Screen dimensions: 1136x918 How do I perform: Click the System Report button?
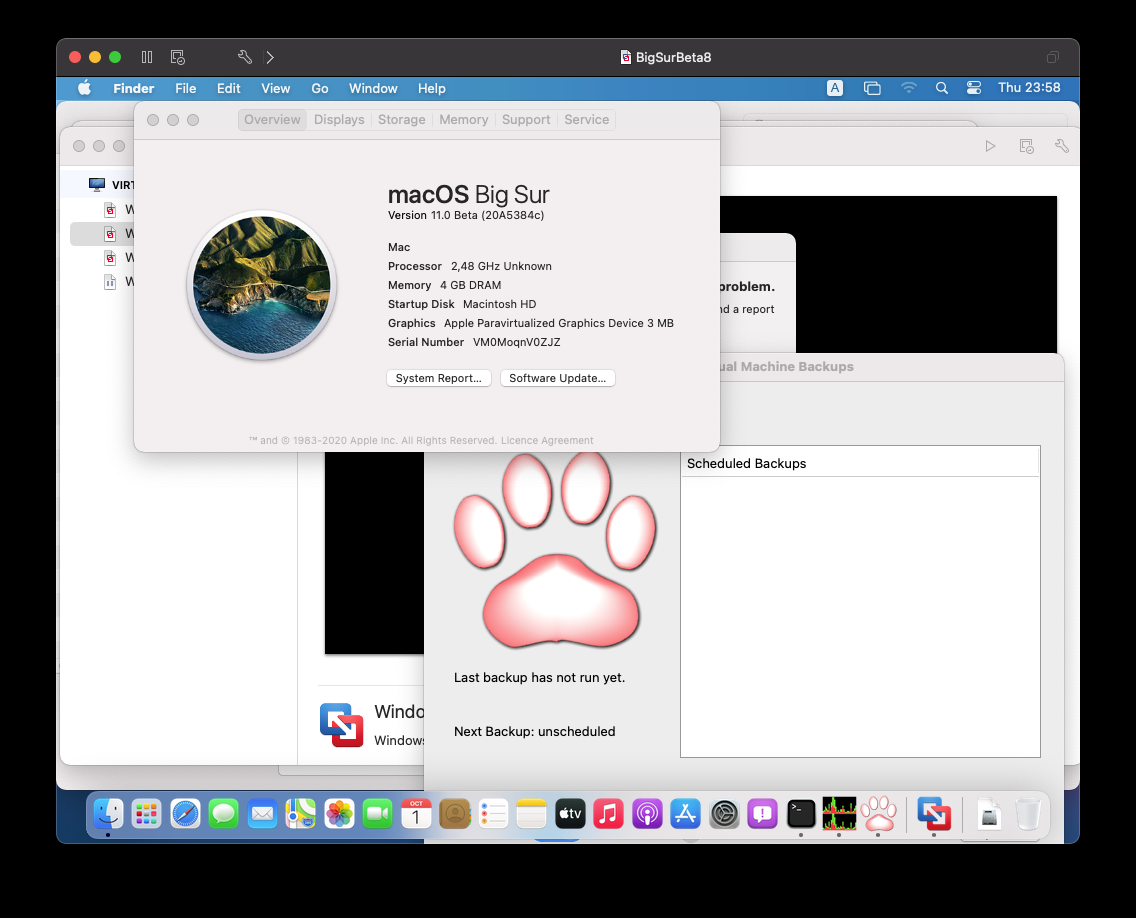[x=438, y=378]
